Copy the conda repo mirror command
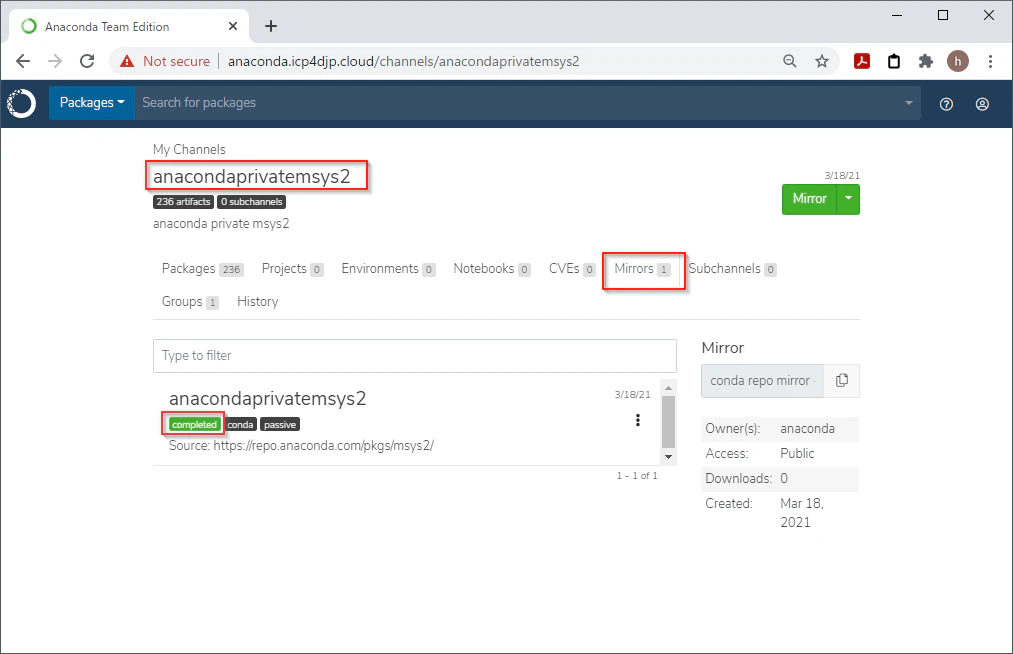 (842, 381)
